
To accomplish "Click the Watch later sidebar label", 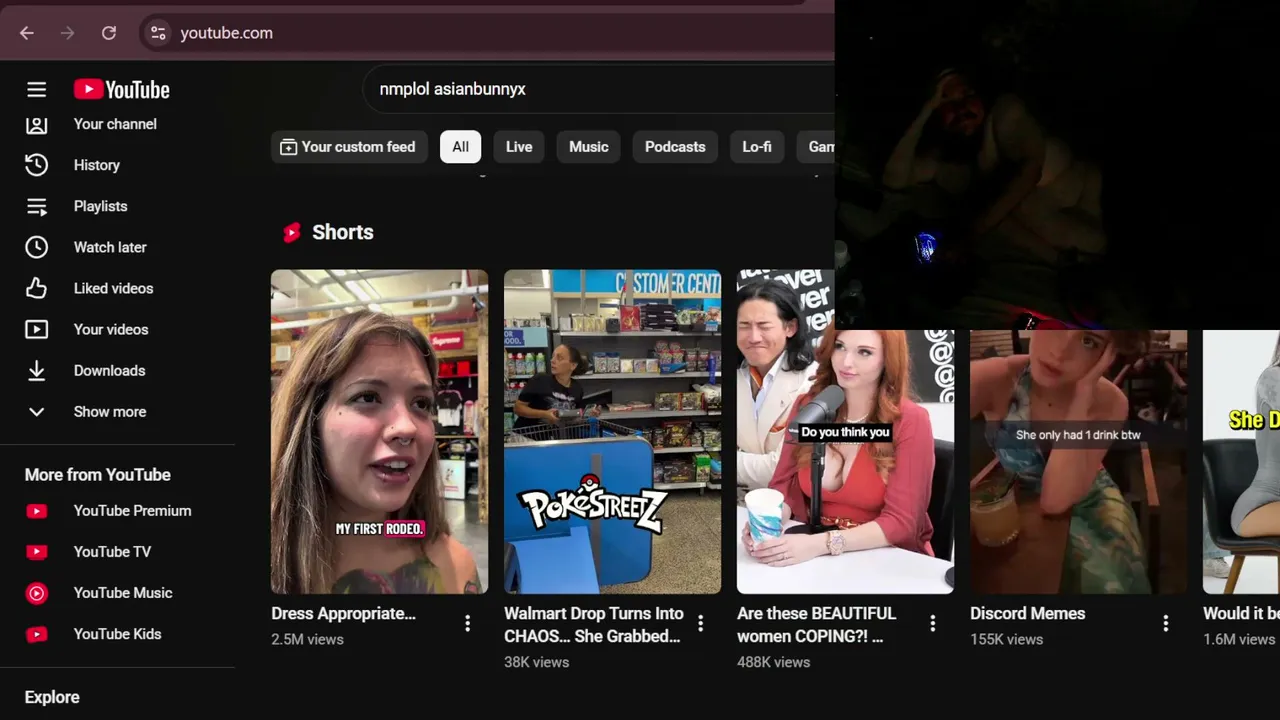I will (110, 247).
